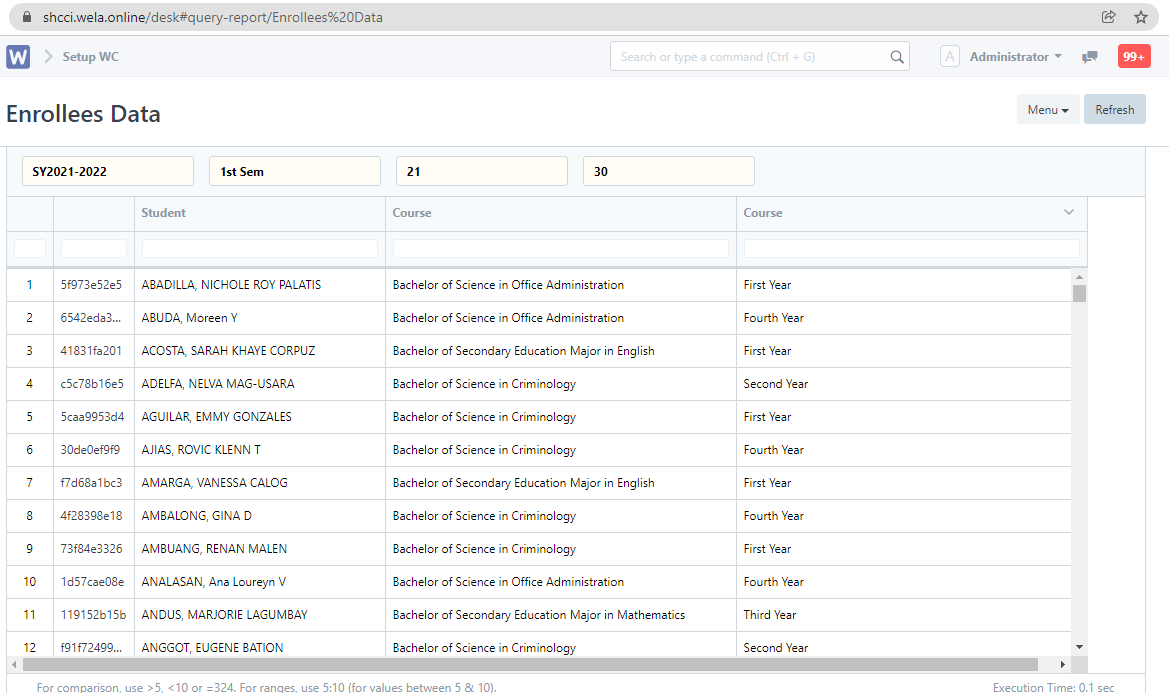Open the Administrator user dropdown
Image resolution: width=1169 pixels, height=693 pixels.
tap(1015, 57)
